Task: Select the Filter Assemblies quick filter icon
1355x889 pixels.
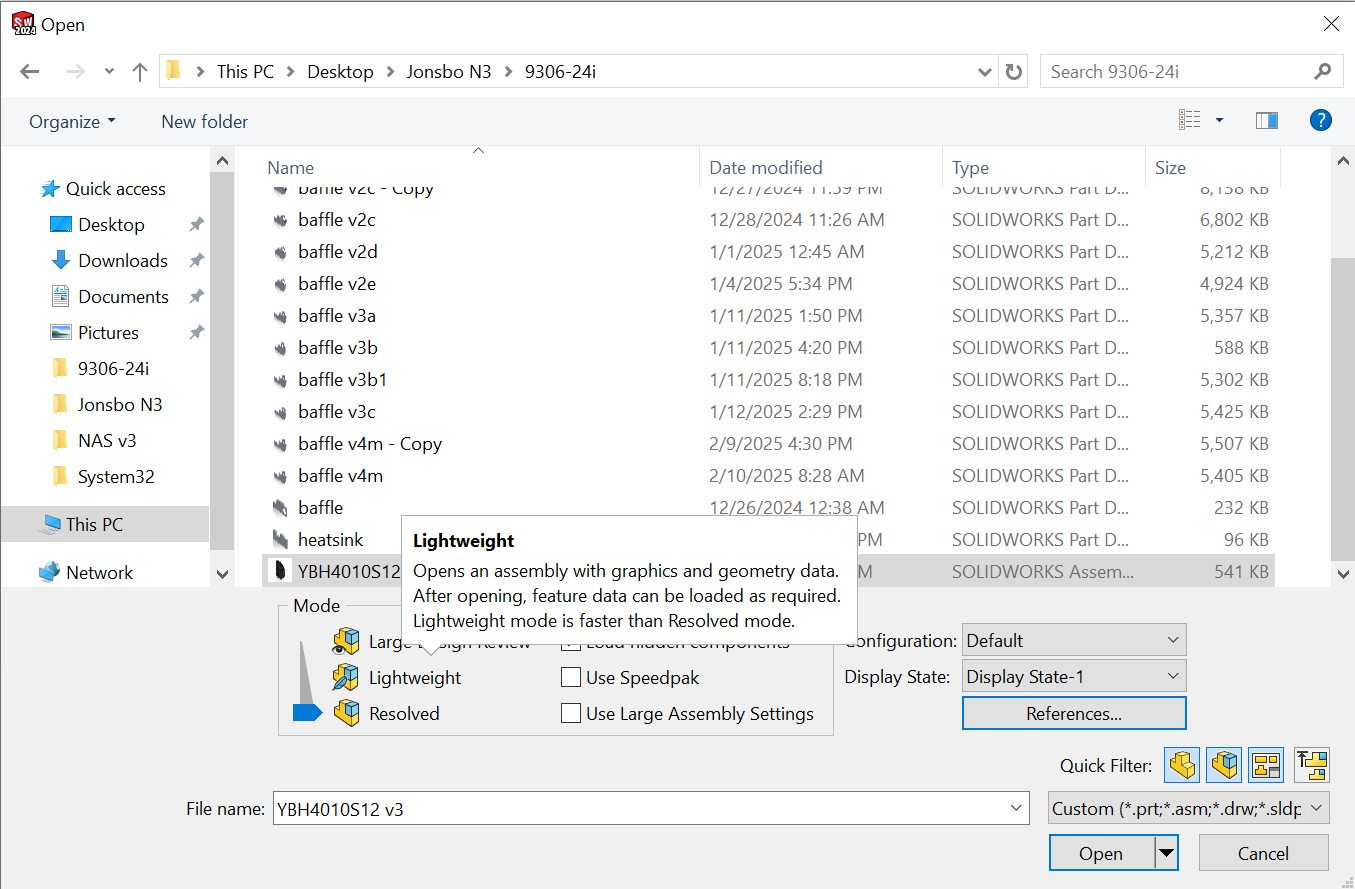Action: (1223, 764)
